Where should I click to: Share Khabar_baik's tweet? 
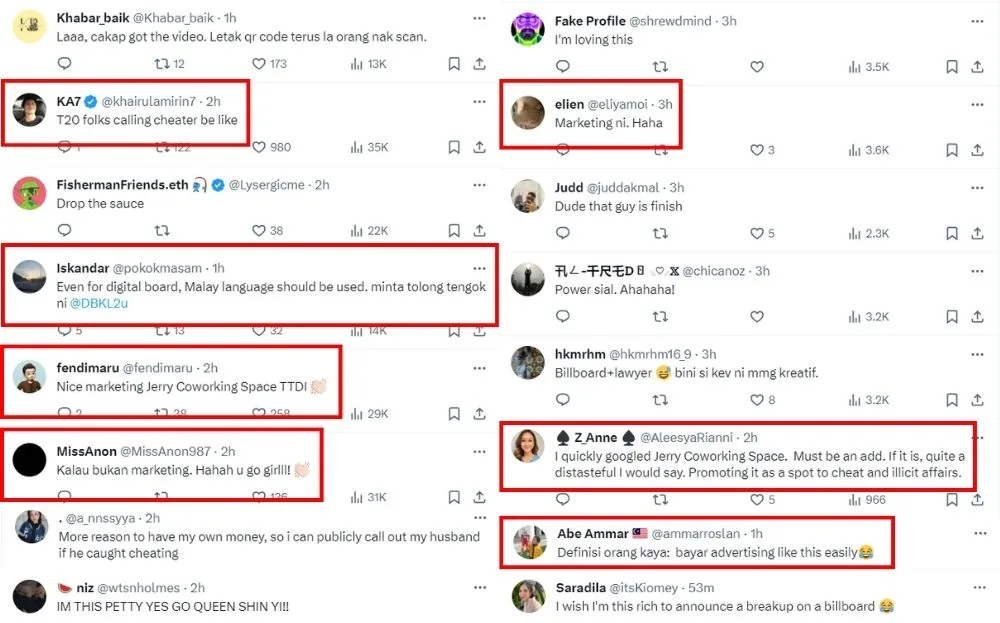pyautogui.click(x=480, y=64)
